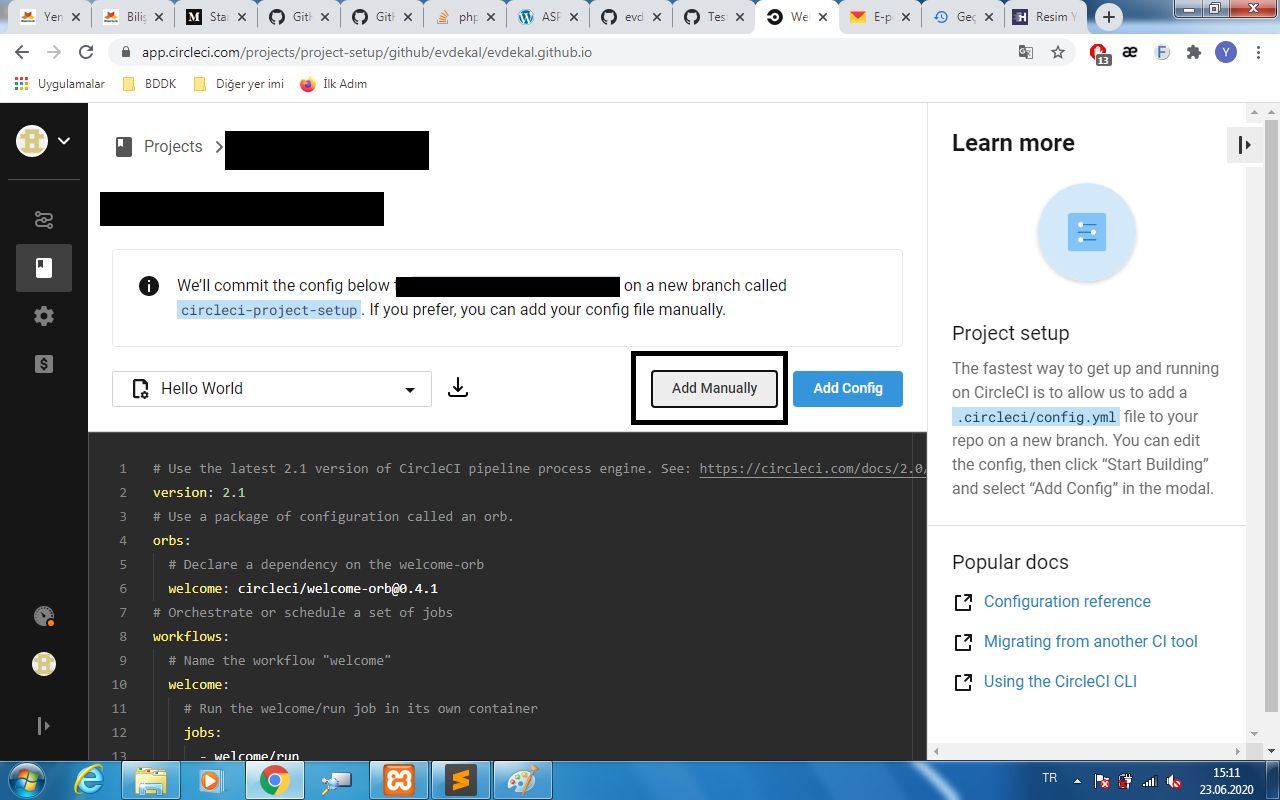Open the Chrome three-dot menu
The width and height of the screenshot is (1280, 800).
(x=1257, y=52)
